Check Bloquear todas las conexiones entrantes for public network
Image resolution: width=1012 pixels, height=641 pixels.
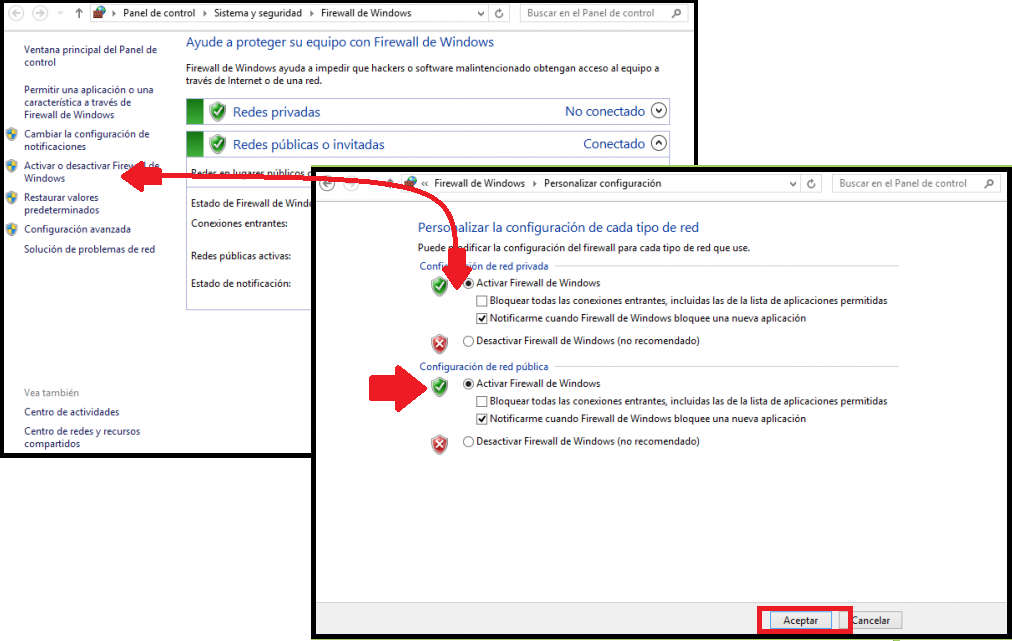click(481, 402)
